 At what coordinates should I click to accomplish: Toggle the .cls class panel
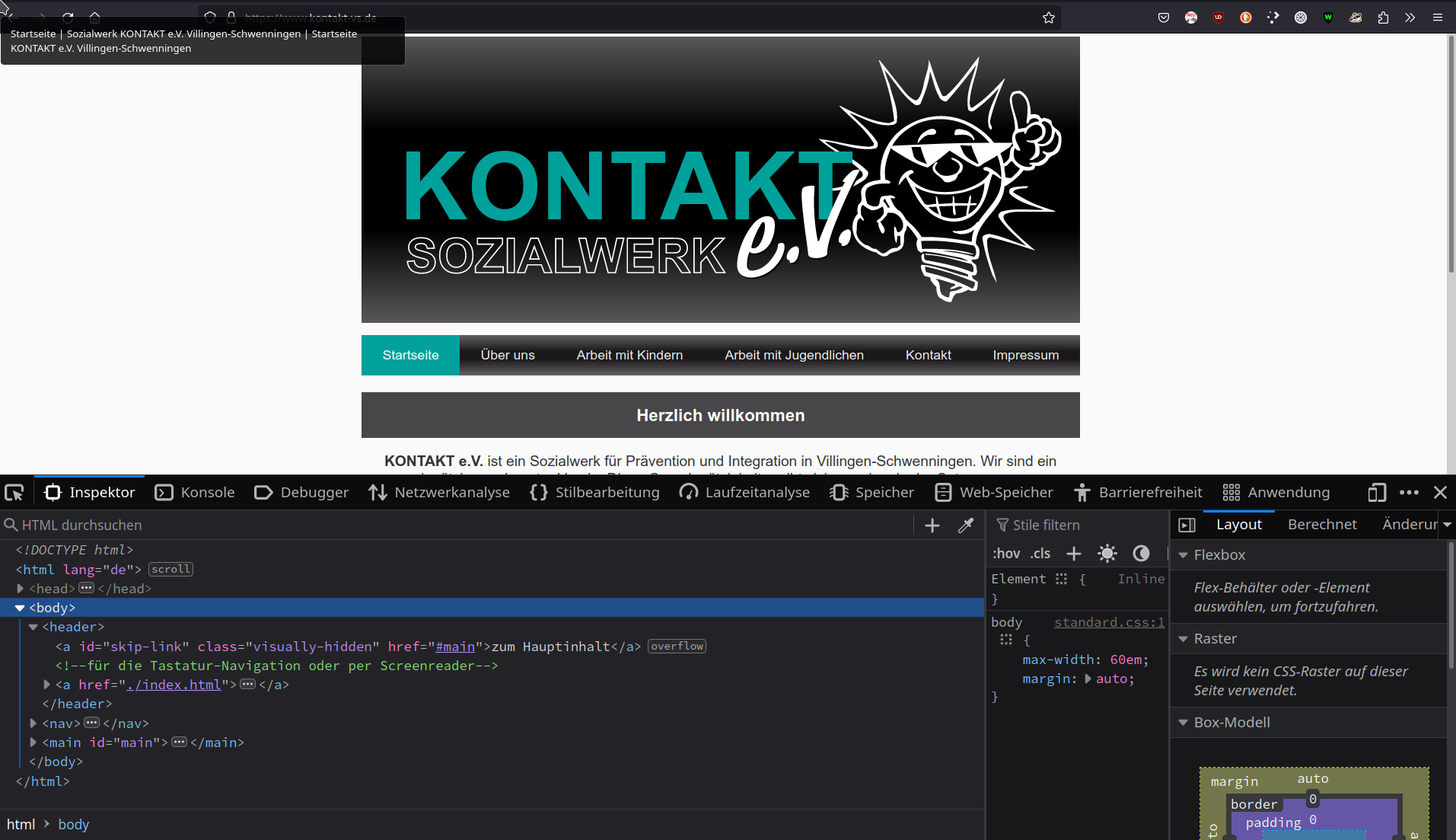point(1040,554)
